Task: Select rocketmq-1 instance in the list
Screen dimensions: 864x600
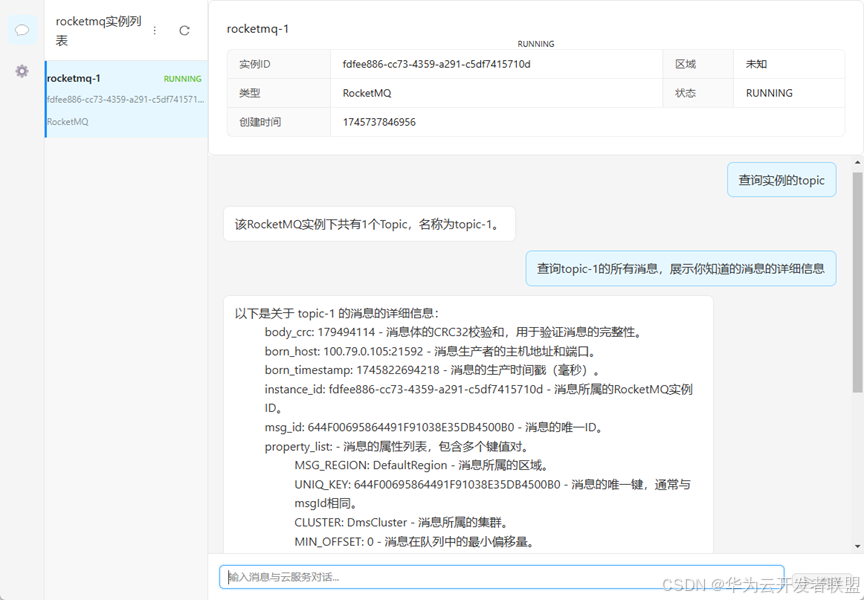Action: (126, 99)
